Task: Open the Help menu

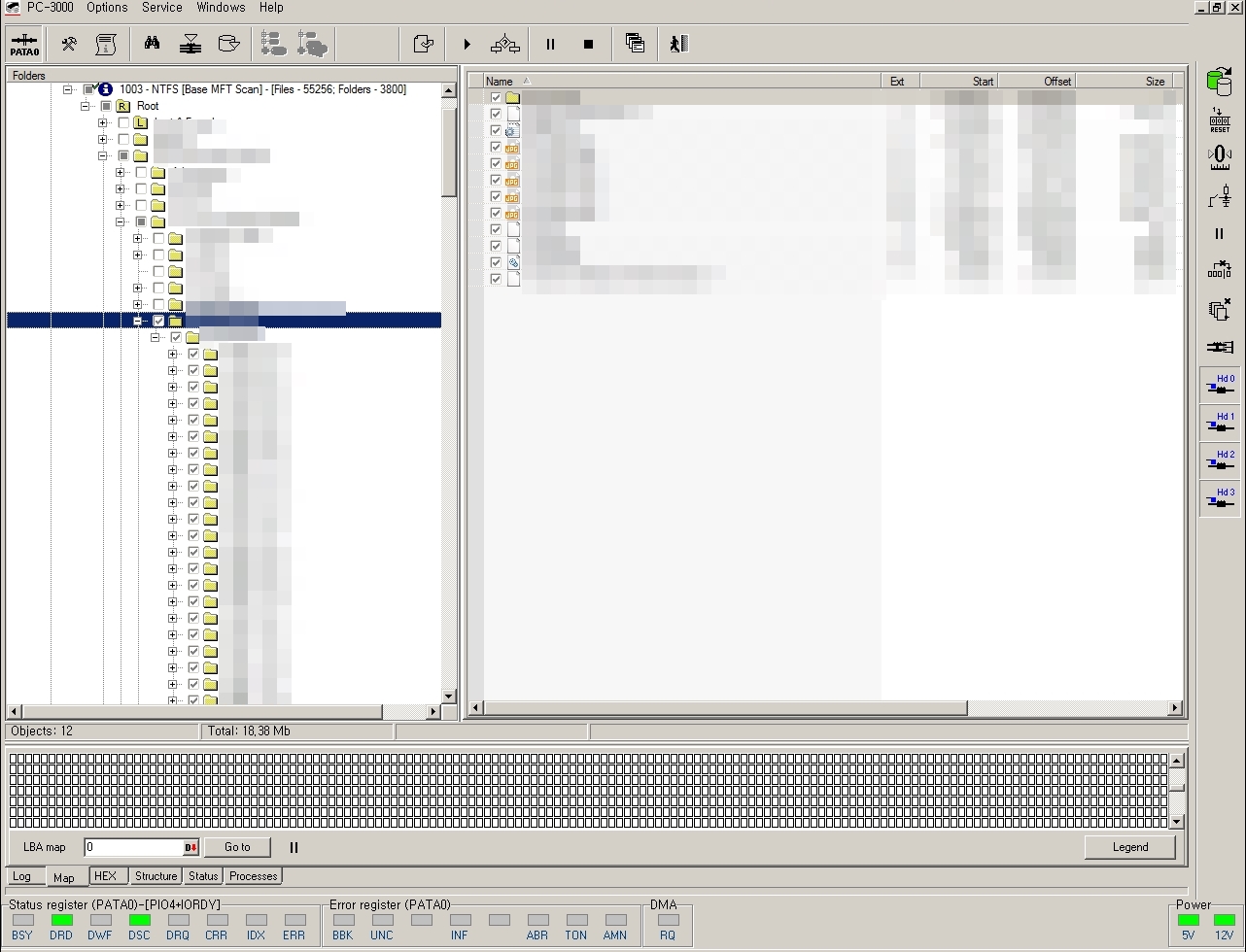Action: coord(271,7)
